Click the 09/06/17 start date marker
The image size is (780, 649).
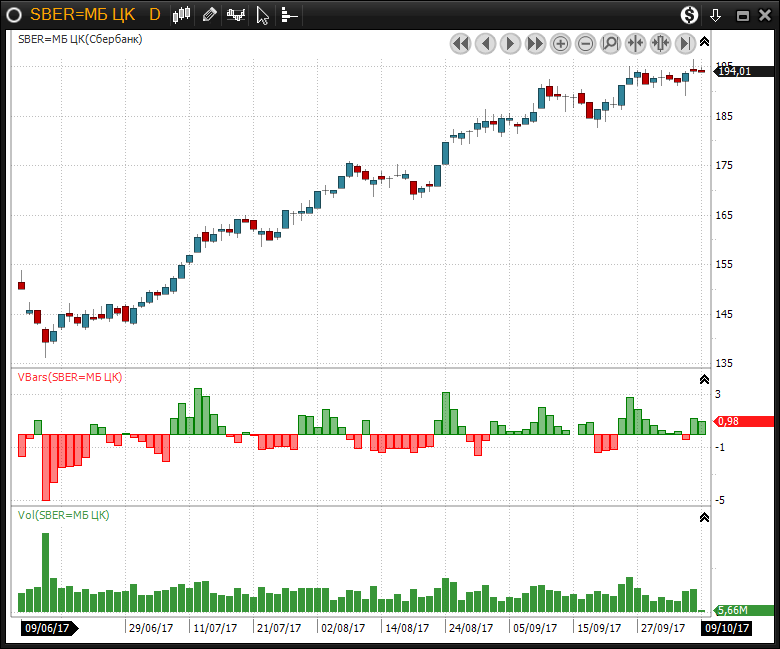(x=47, y=628)
